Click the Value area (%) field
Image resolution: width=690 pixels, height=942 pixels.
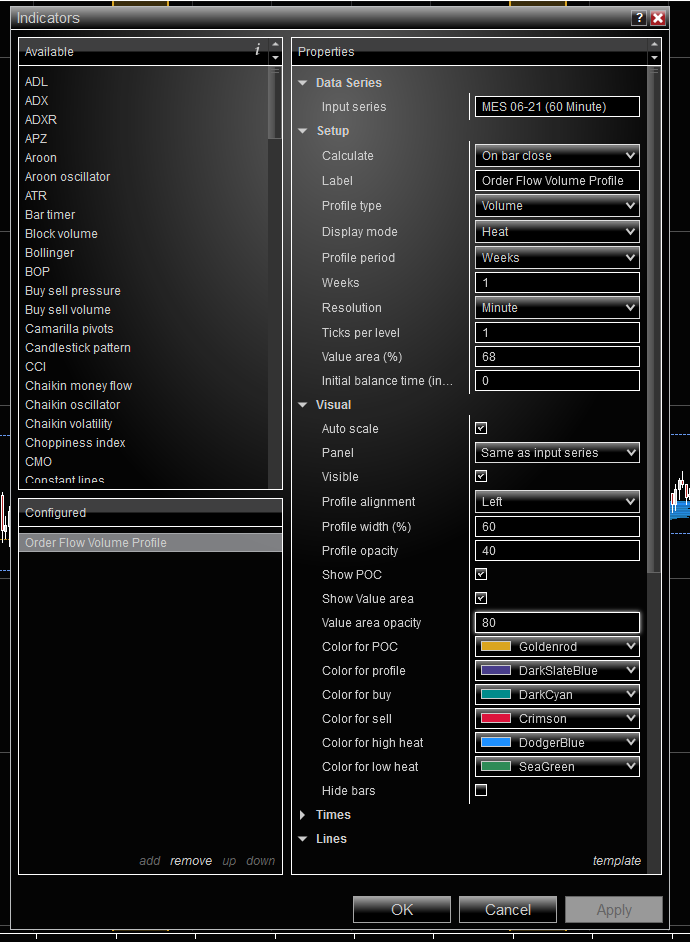(x=557, y=356)
